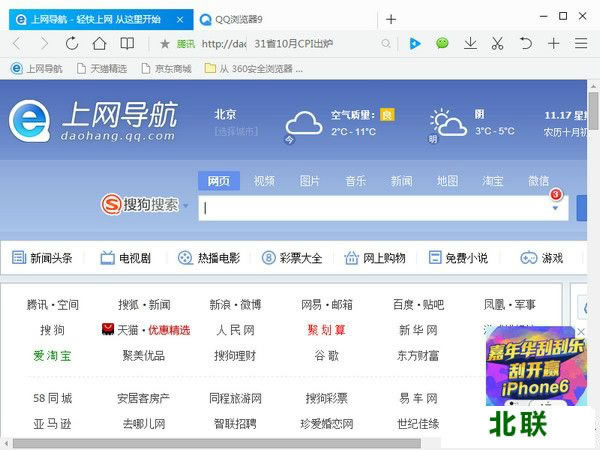This screenshot has height=450, width=600.
Task: Click the plus icon in the toolbar
Action: 554,44
